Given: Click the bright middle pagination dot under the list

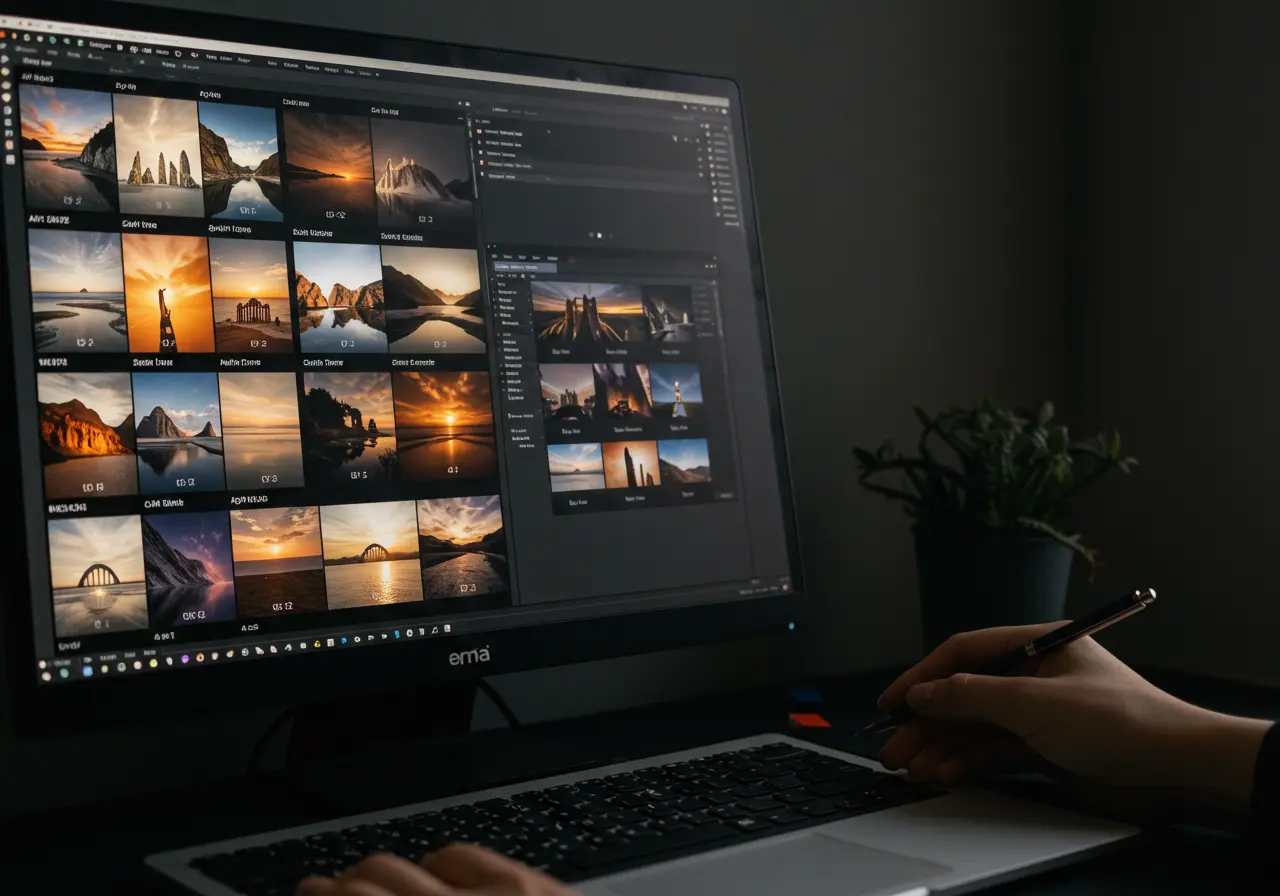Looking at the screenshot, I should [599, 235].
